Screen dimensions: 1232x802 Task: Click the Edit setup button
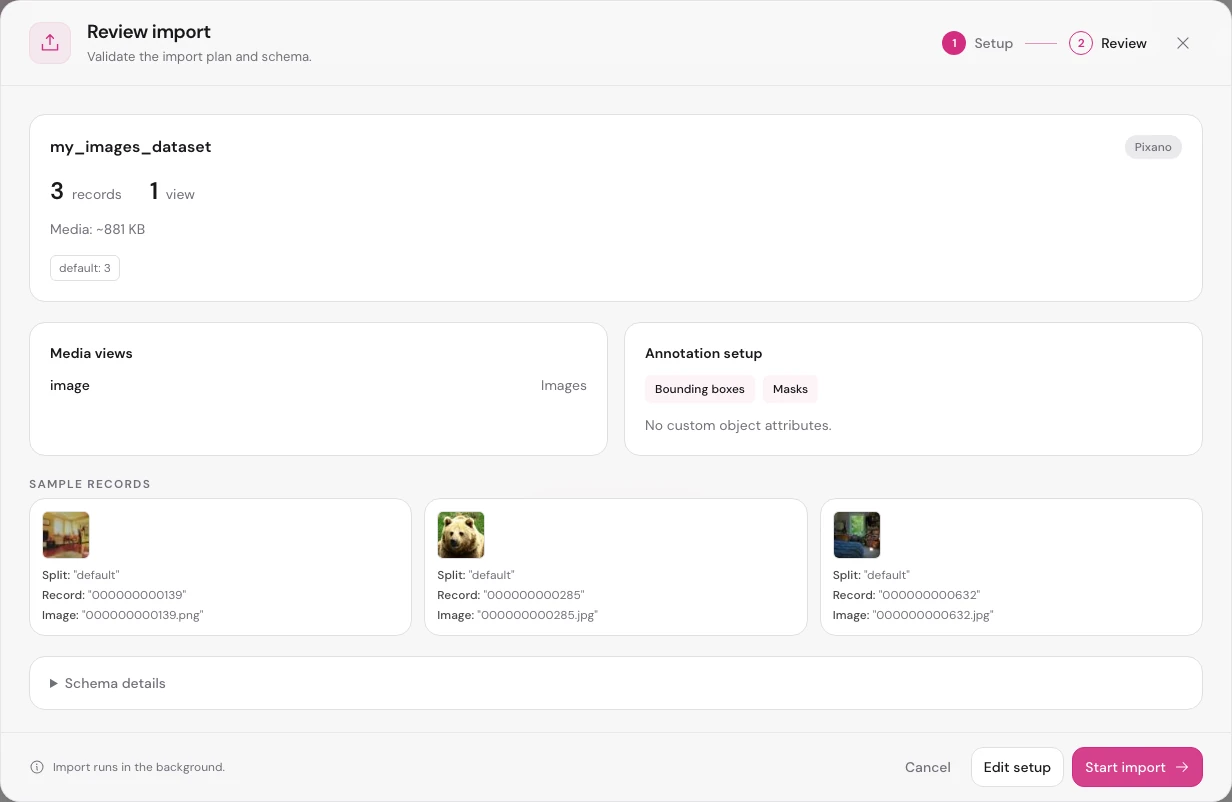pyautogui.click(x=1017, y=767)
